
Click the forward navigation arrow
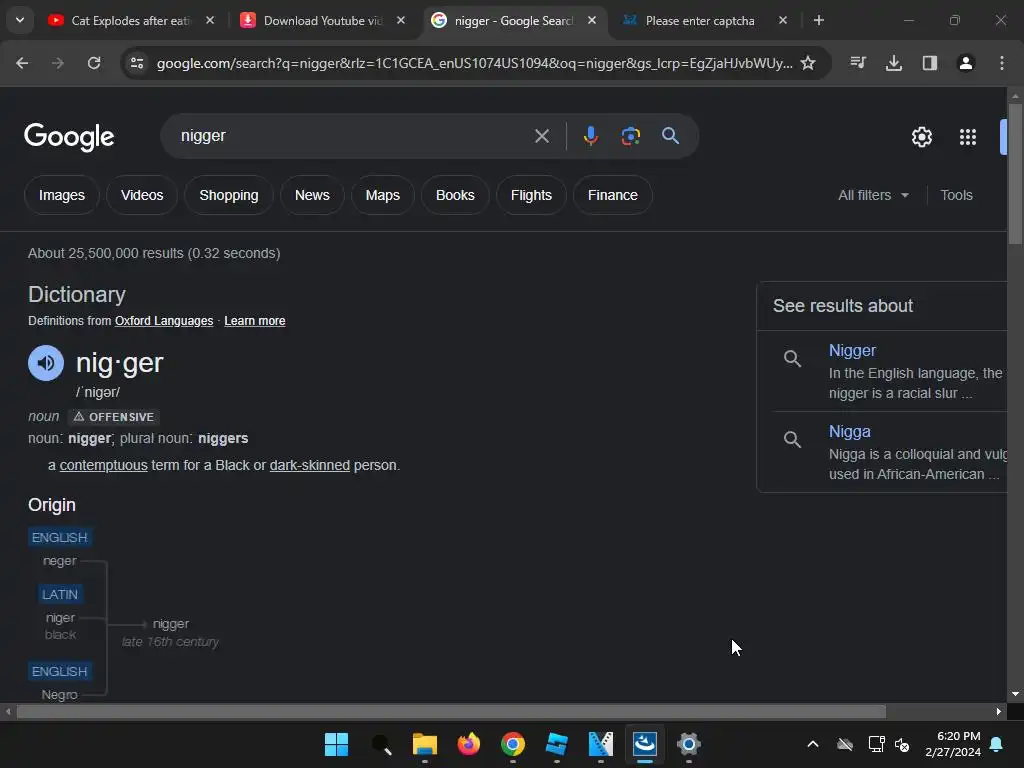point(58,63)
